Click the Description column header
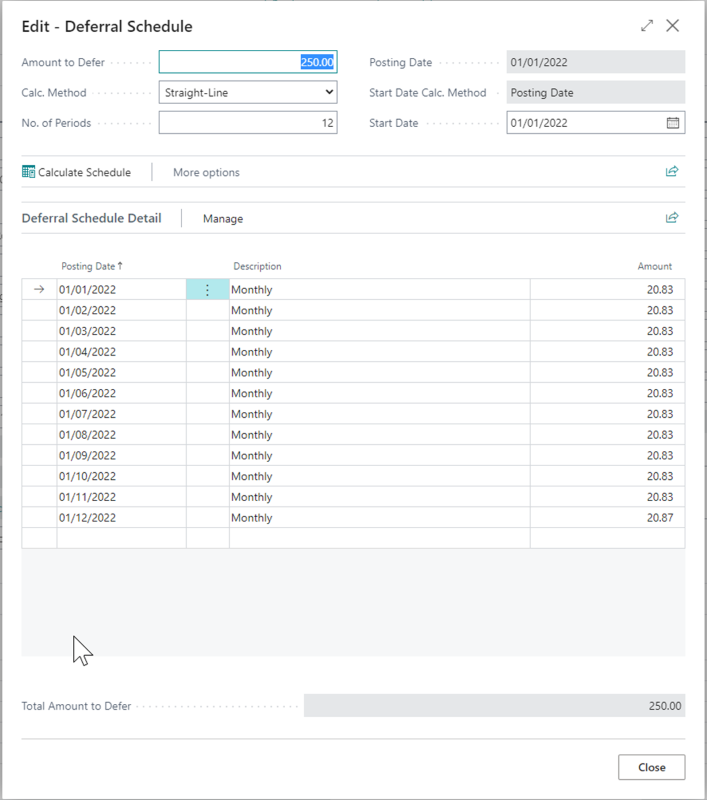This screenshot has height=800, width=707. pos(257,266)
